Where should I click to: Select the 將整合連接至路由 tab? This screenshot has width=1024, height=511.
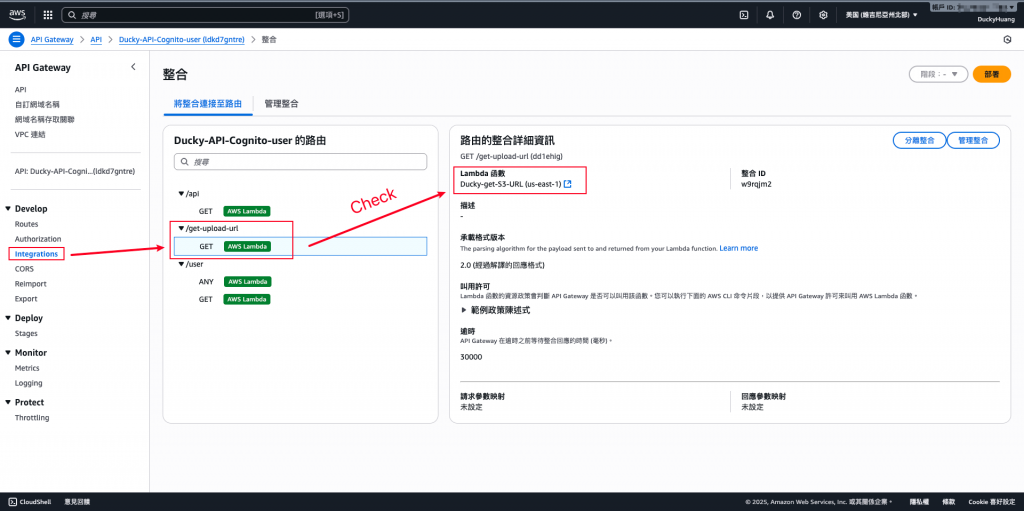(x=208, y=104)
